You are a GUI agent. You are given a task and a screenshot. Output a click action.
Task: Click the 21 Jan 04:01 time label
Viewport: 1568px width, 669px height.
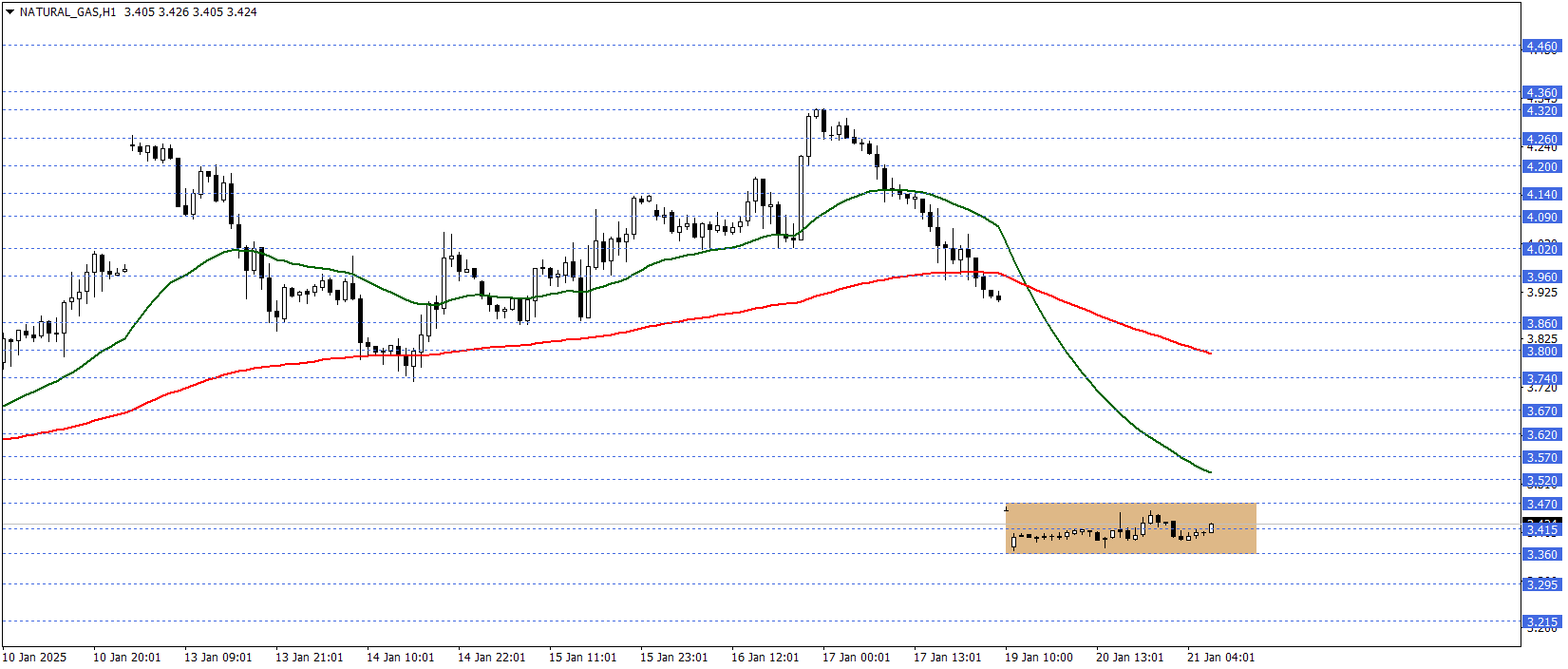1220,658
